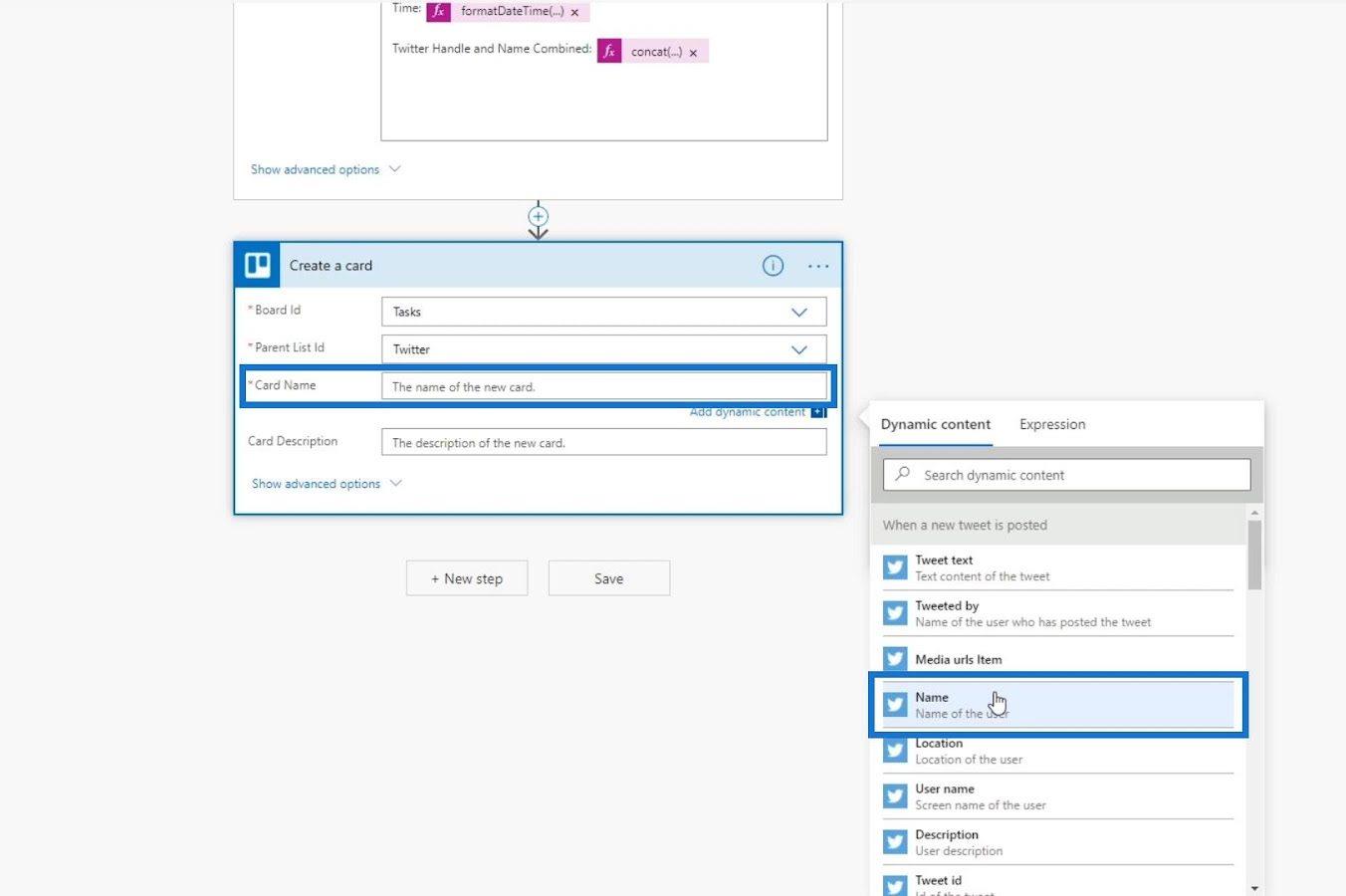Expand Show advanced options in upper action

[x=326, y=169]
